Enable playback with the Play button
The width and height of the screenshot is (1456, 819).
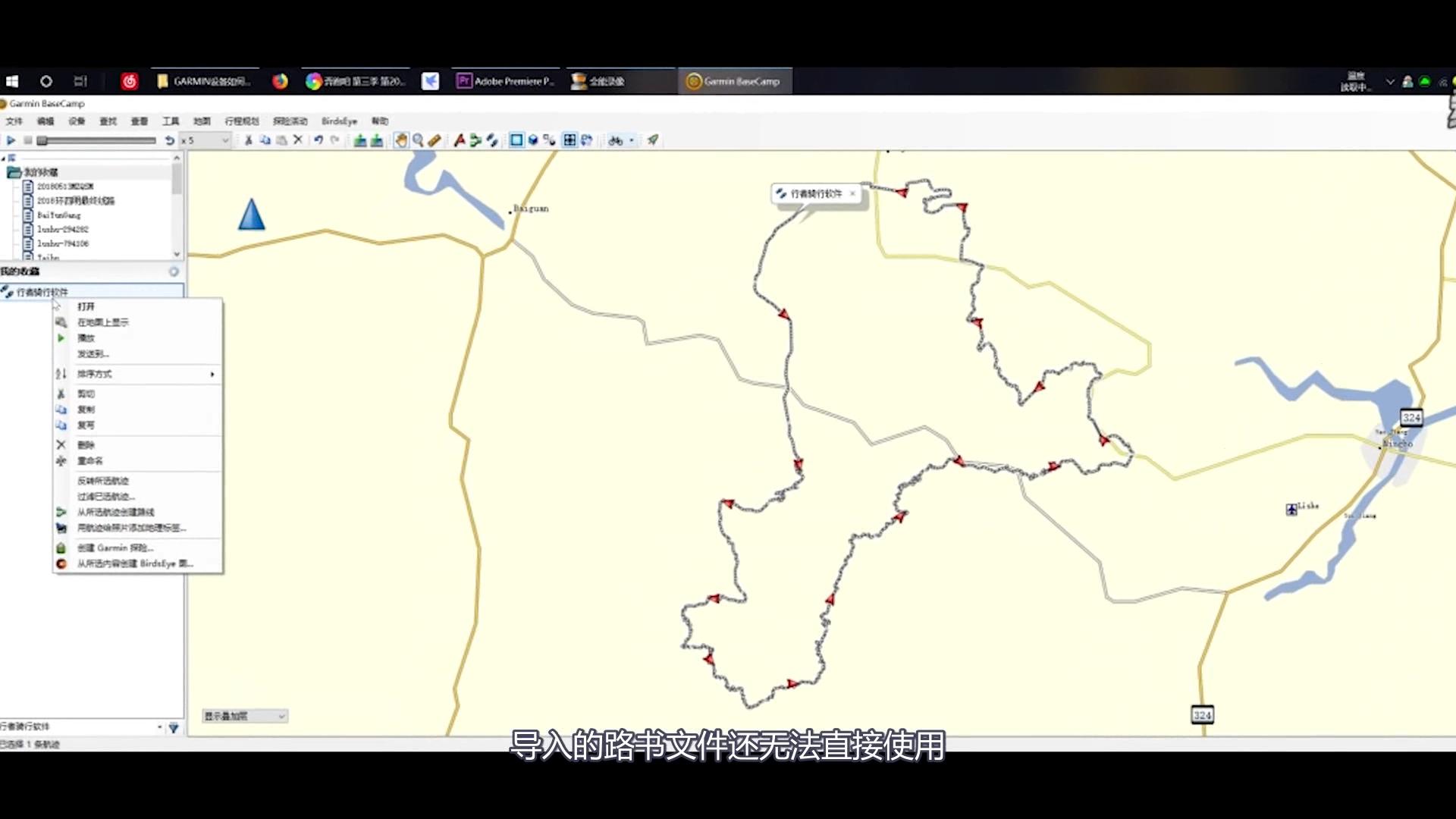[x=10, y=140]
